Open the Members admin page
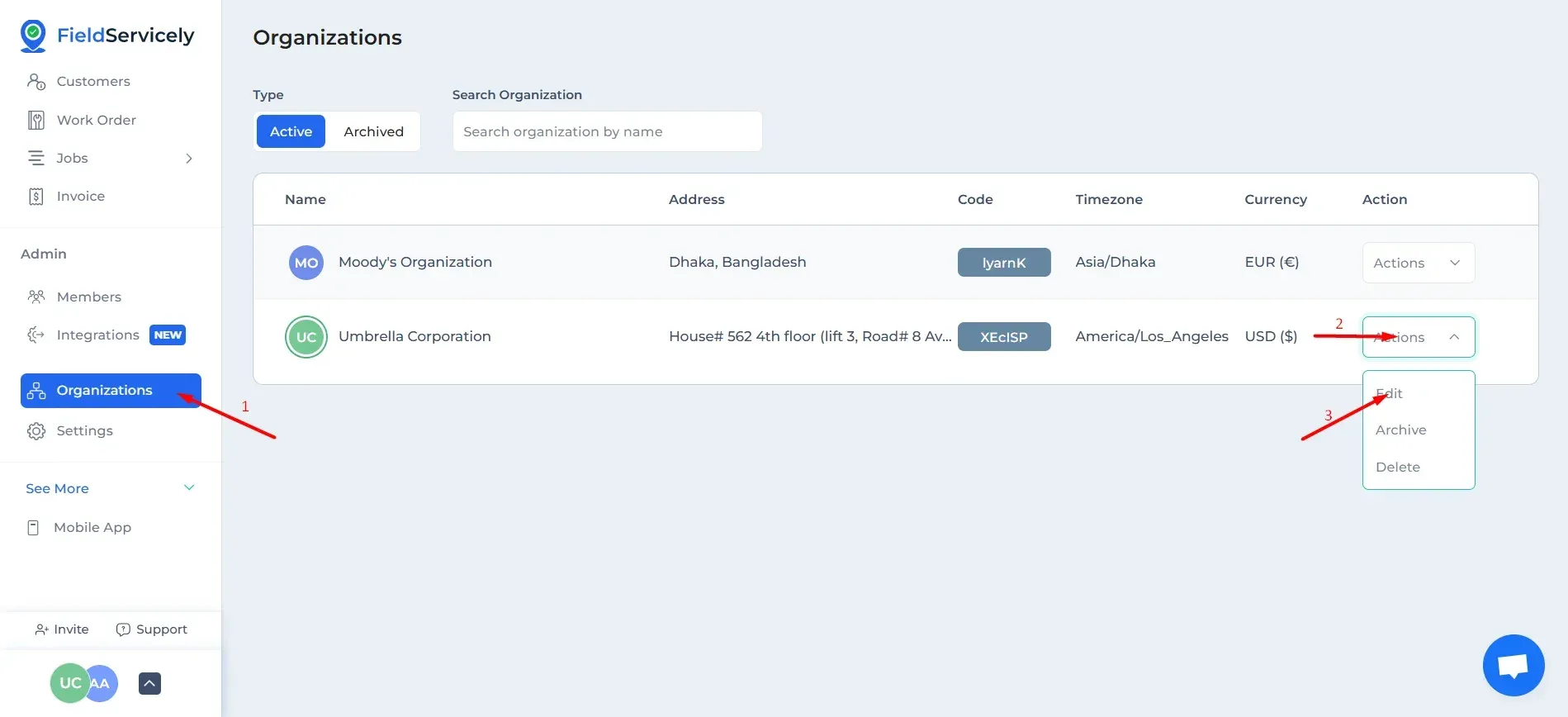Viewport: 1568px width, 717px height. (x=88, y=297)
